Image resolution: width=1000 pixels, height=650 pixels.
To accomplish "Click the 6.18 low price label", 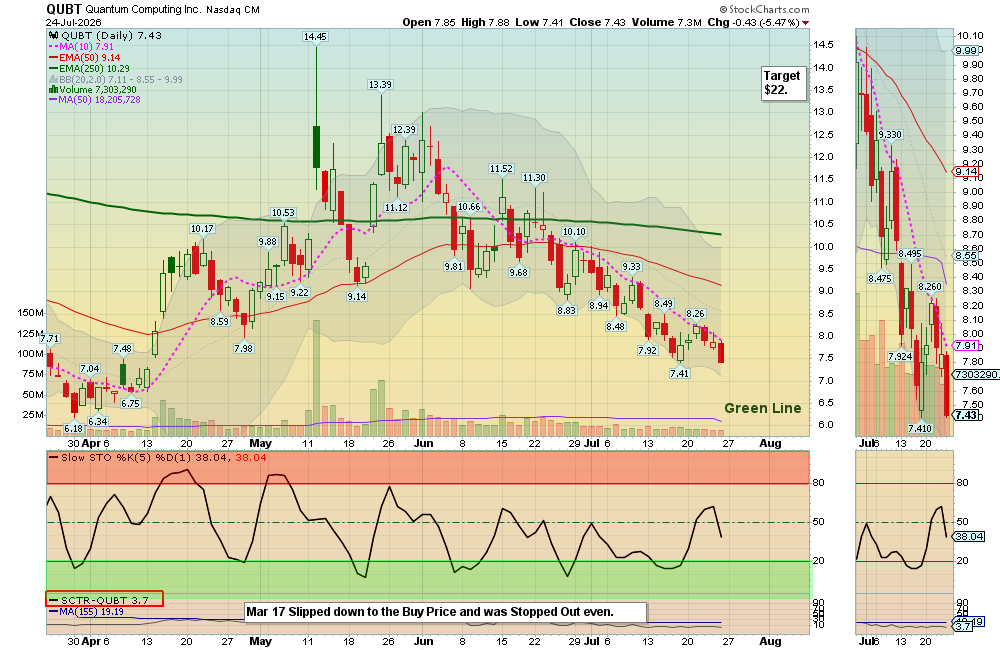I will click(74, 429).
